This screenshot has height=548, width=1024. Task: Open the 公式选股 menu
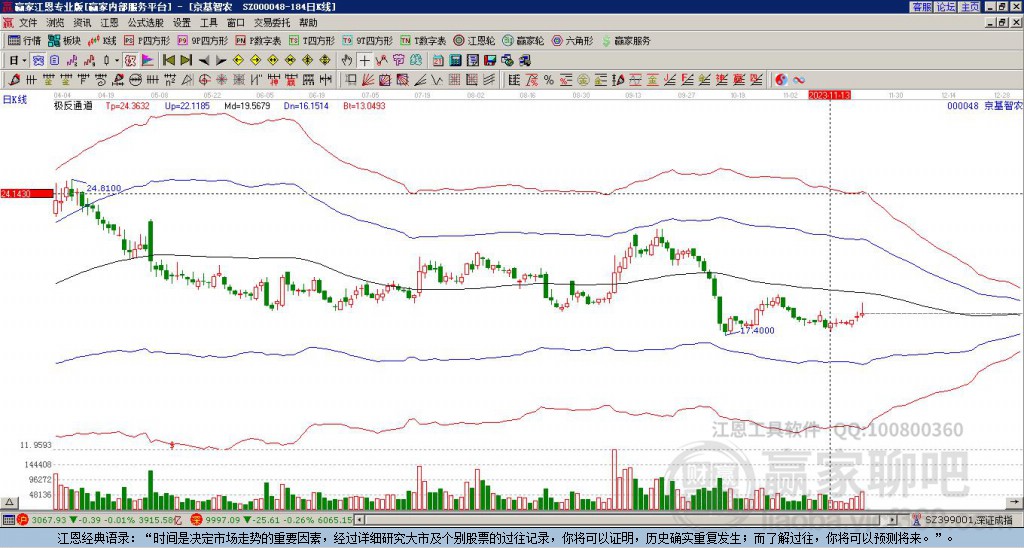146,23
